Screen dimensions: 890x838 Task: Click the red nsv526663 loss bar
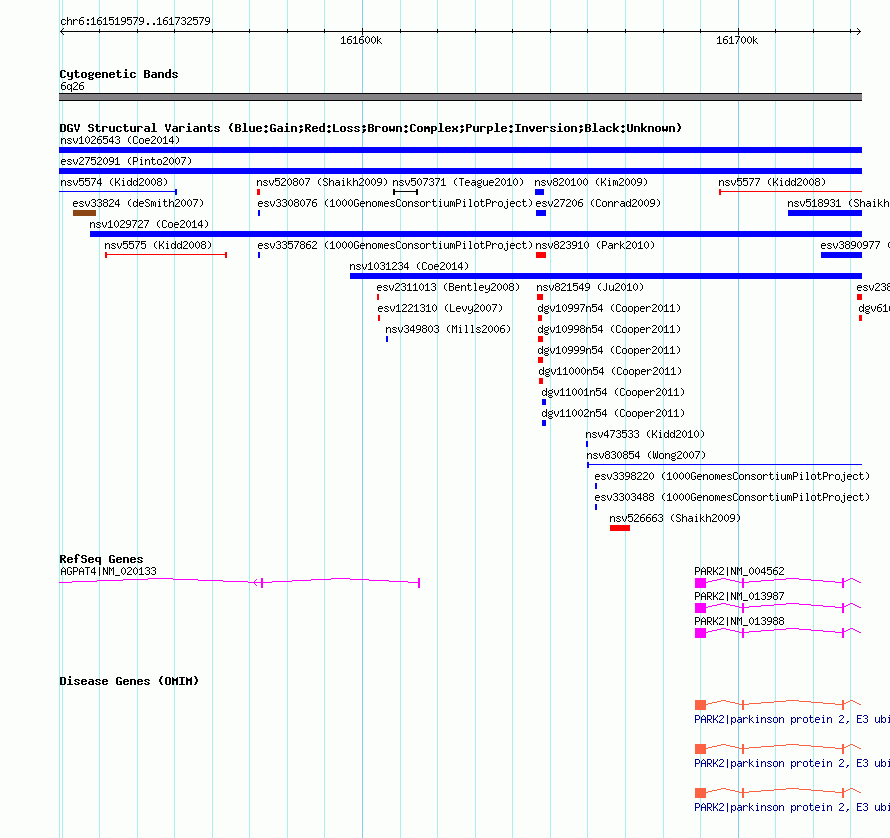620,528
